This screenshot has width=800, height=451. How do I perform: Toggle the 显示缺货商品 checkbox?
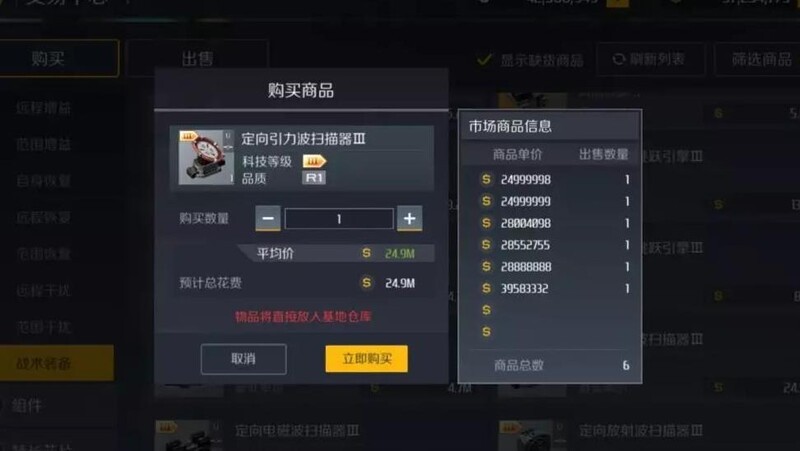pyautogui.click(x=484, y=60)
